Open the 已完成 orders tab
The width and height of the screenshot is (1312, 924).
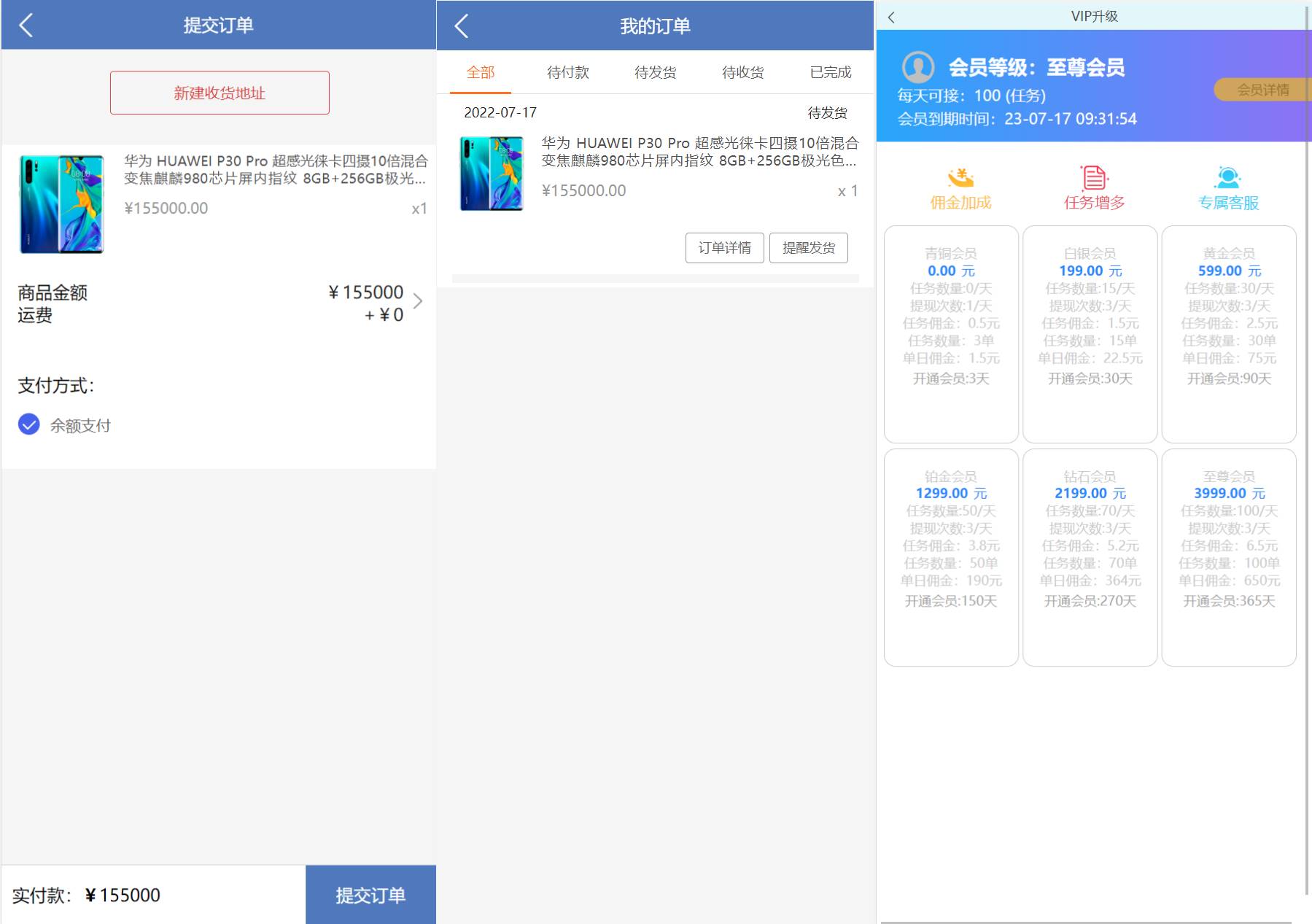click(830, 72)
